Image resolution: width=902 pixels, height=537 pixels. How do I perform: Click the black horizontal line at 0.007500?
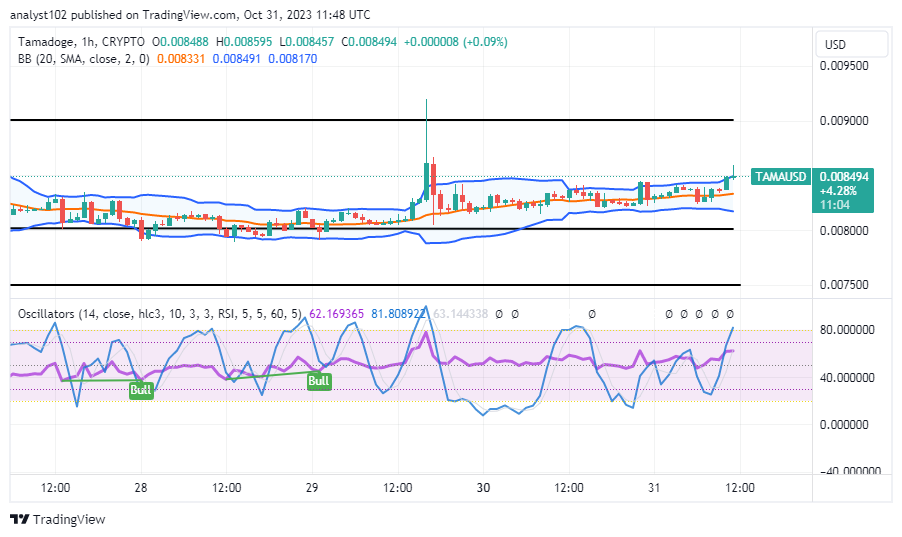click(x=375, y=285)
